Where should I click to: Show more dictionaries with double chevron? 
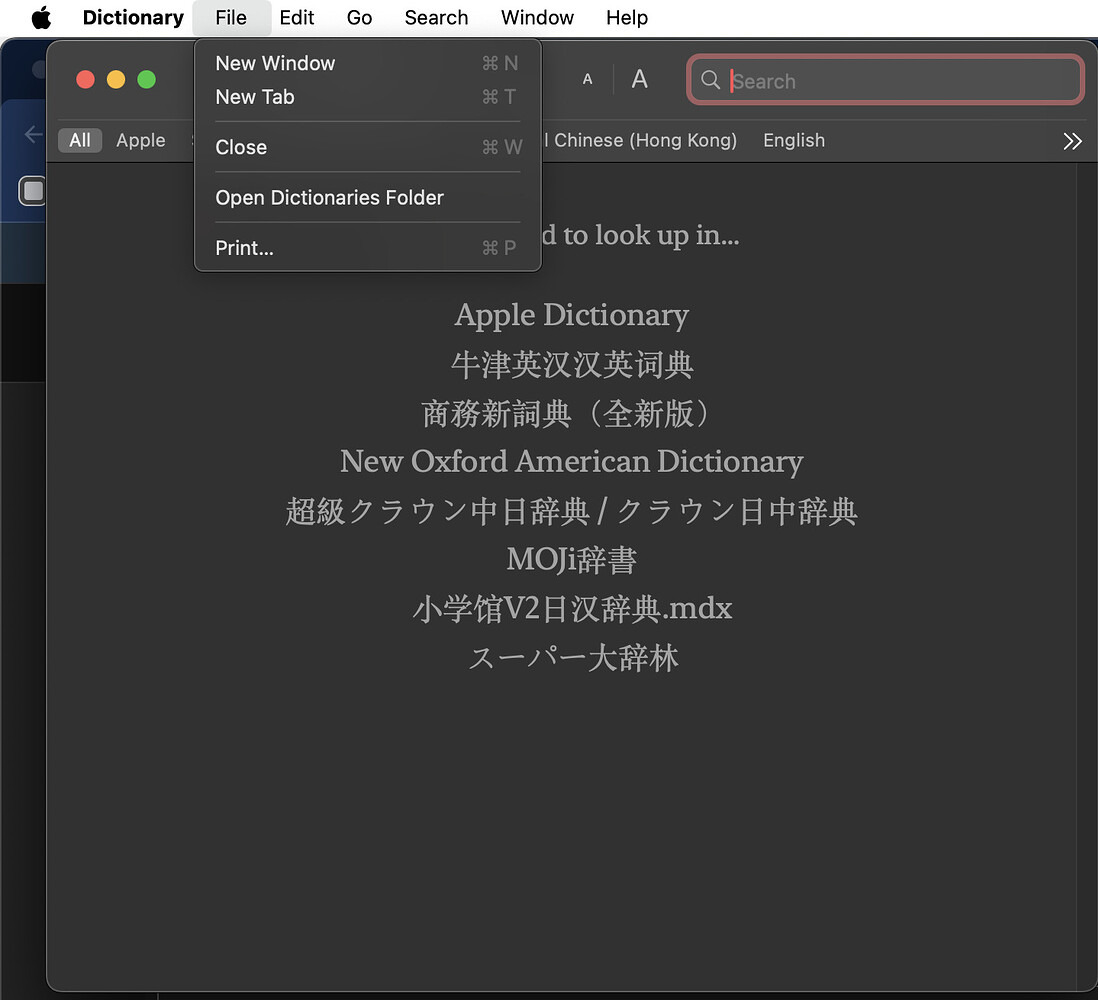[1072, 141]
